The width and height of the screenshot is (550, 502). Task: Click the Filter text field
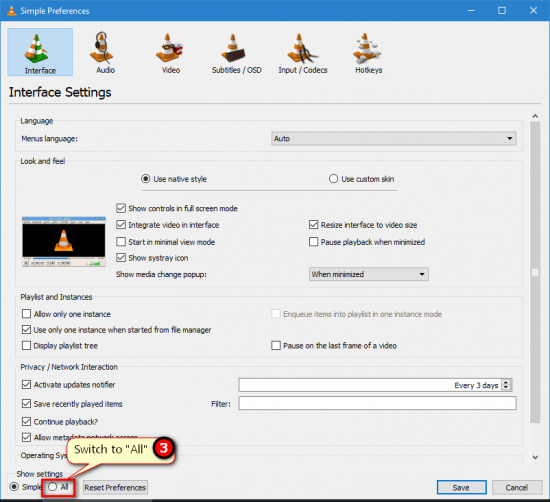click(x=377, y=403)
